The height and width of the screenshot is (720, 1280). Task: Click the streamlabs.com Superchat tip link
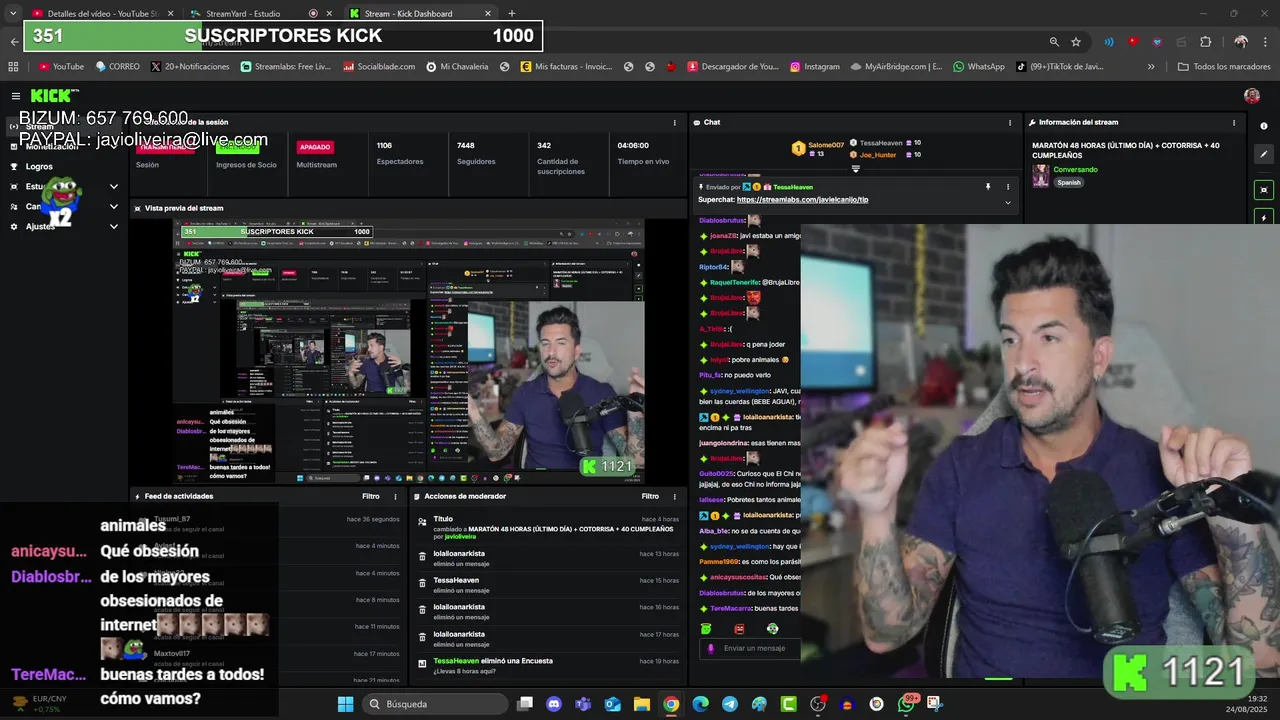(x=802, y=200)
